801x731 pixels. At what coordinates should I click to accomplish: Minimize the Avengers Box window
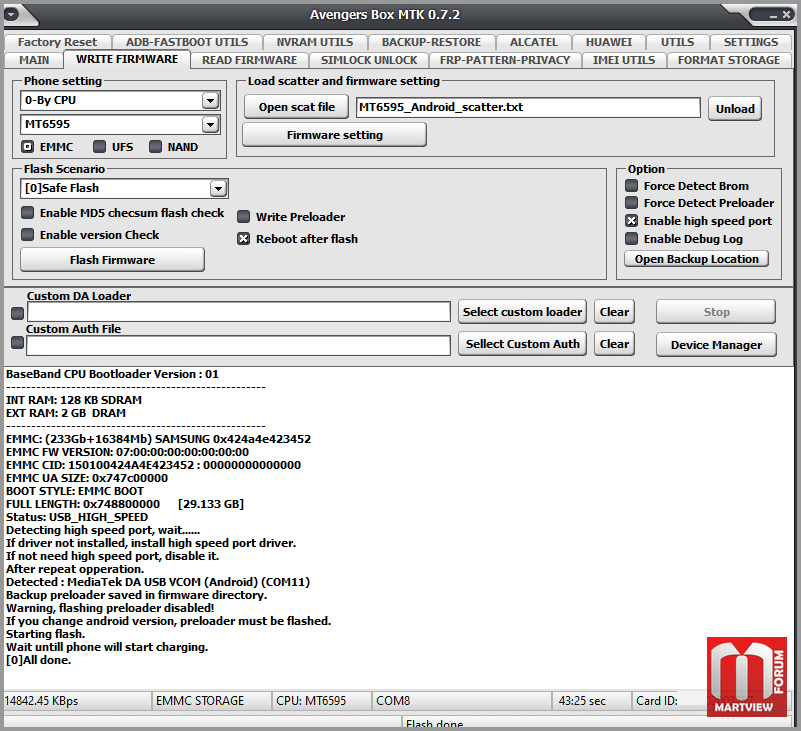(773, 16)
